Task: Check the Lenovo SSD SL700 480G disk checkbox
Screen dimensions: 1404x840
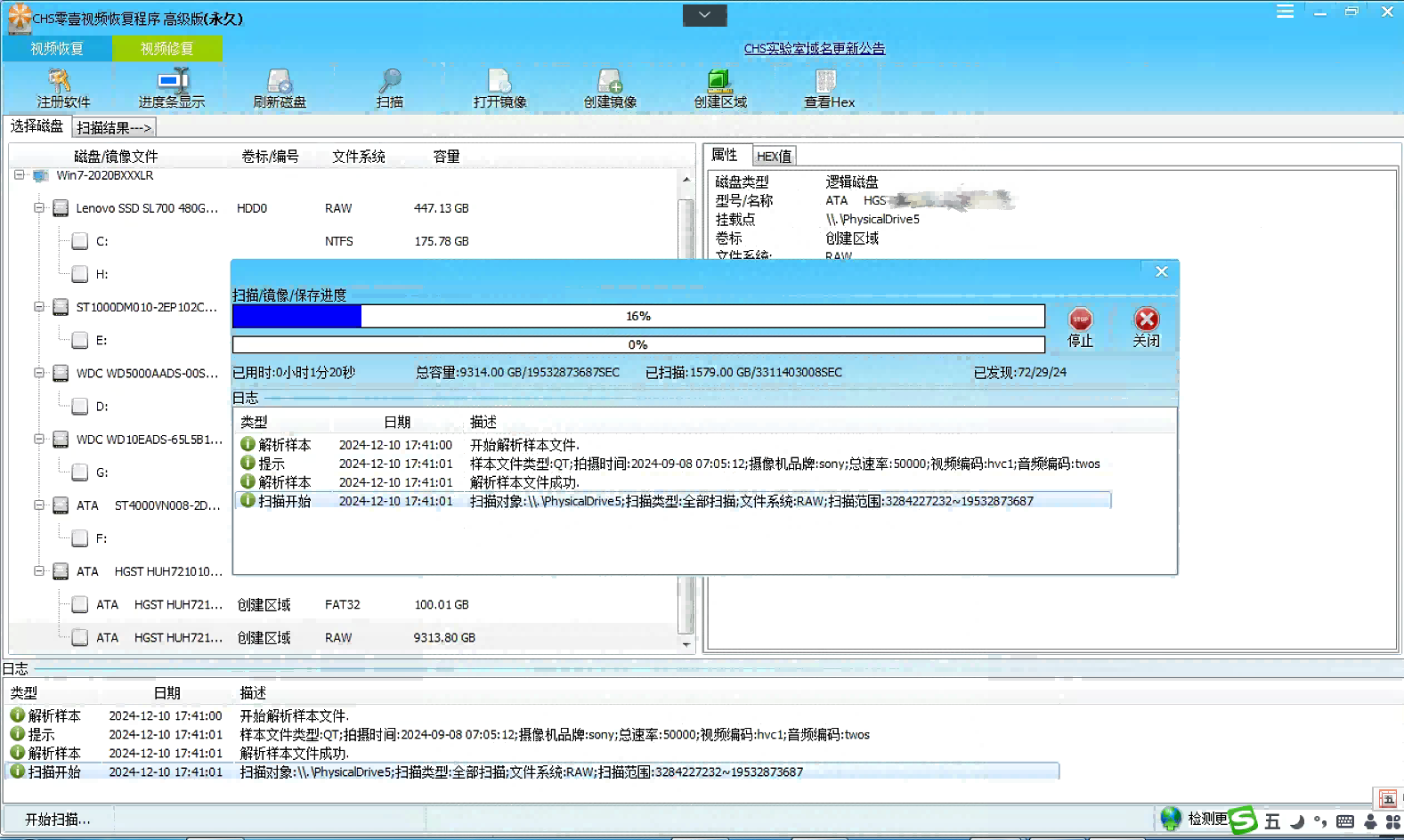Action: 61,208
